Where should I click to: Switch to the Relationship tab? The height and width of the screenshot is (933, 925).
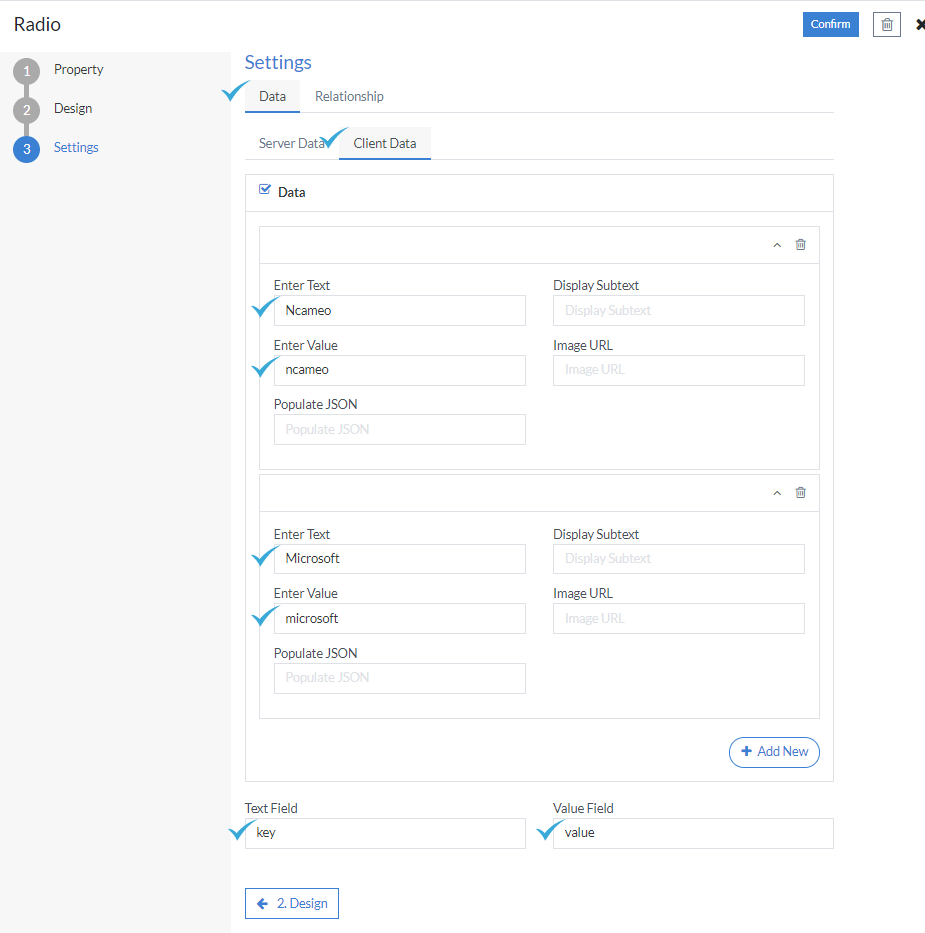click(348, 96)
